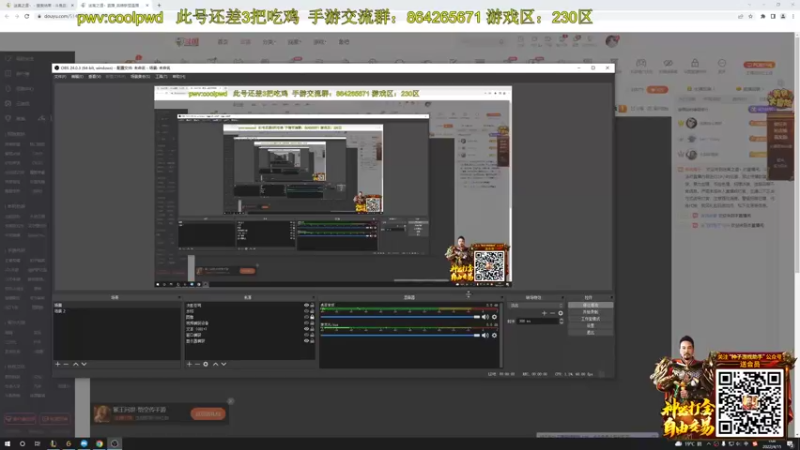Pop out the Audio Mixer dock via header icon
This screenshot has width=800, height=450.
501,297
